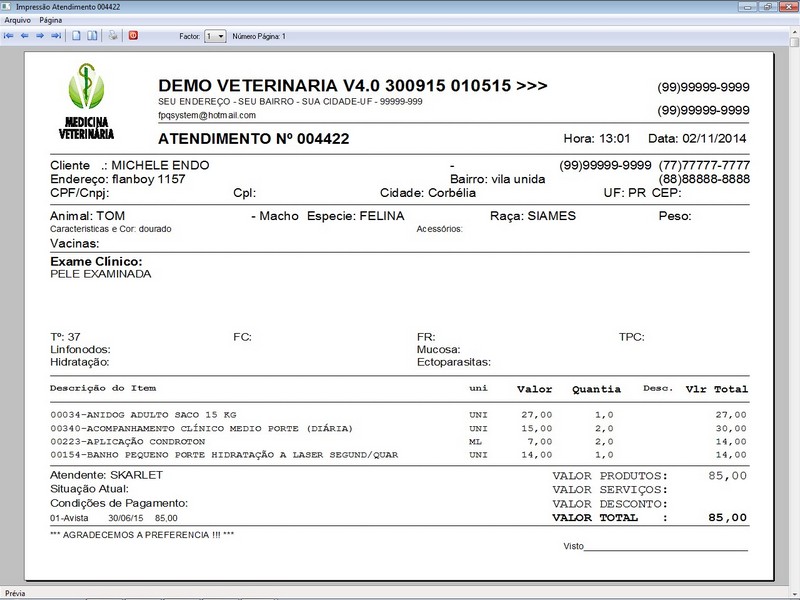Viewport: 800px width, 600px height.
Task: Click Número Página: 1 label
Action: click(259, 36)
